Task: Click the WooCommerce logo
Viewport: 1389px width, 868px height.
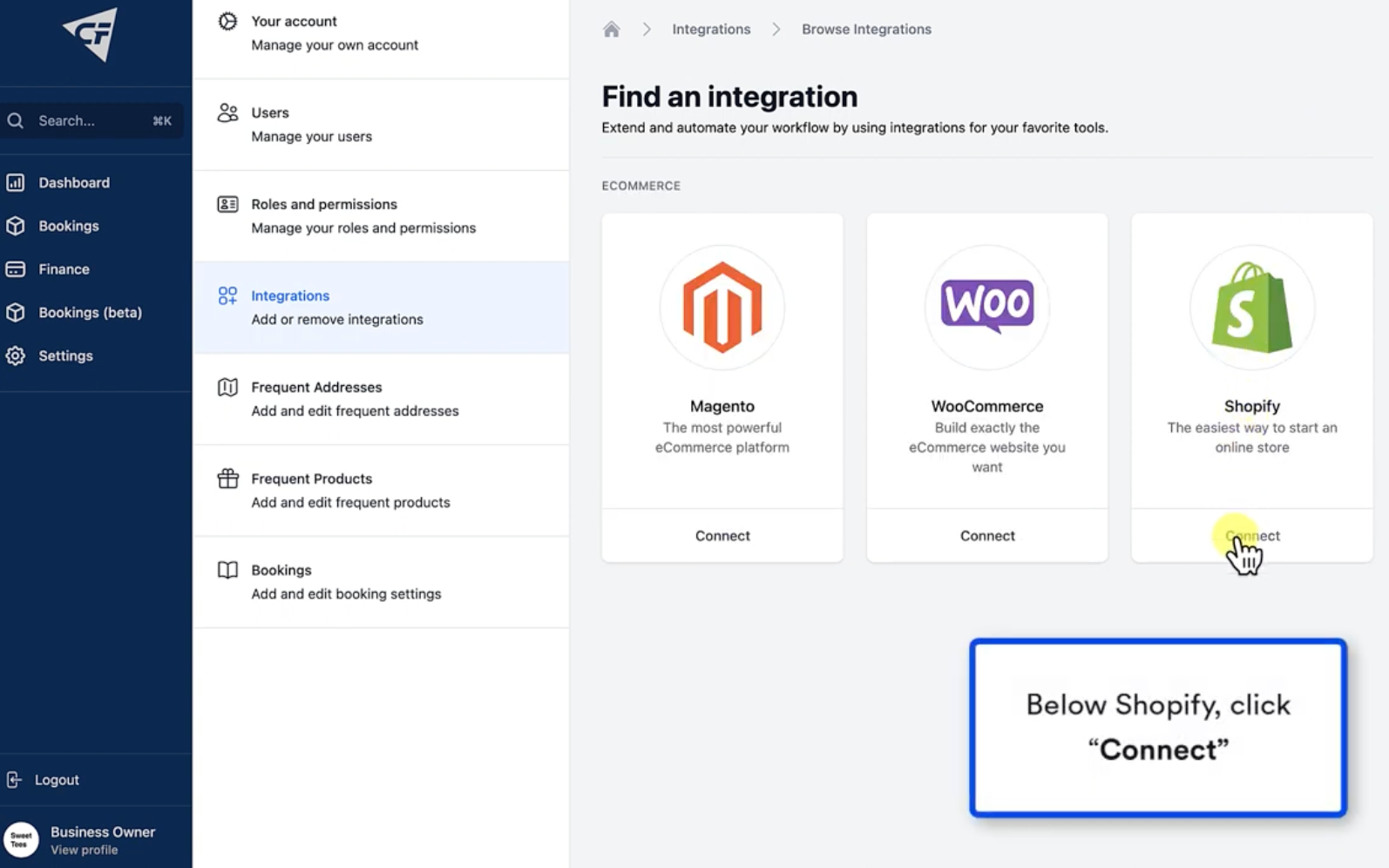Action: pyautogui.click(x=987, y=307)
